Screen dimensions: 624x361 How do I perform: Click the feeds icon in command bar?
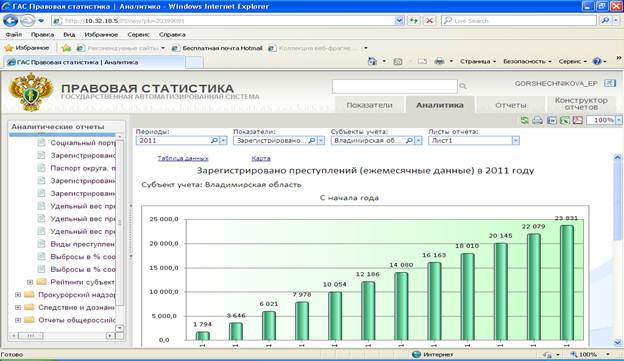[x=398, y=61]
